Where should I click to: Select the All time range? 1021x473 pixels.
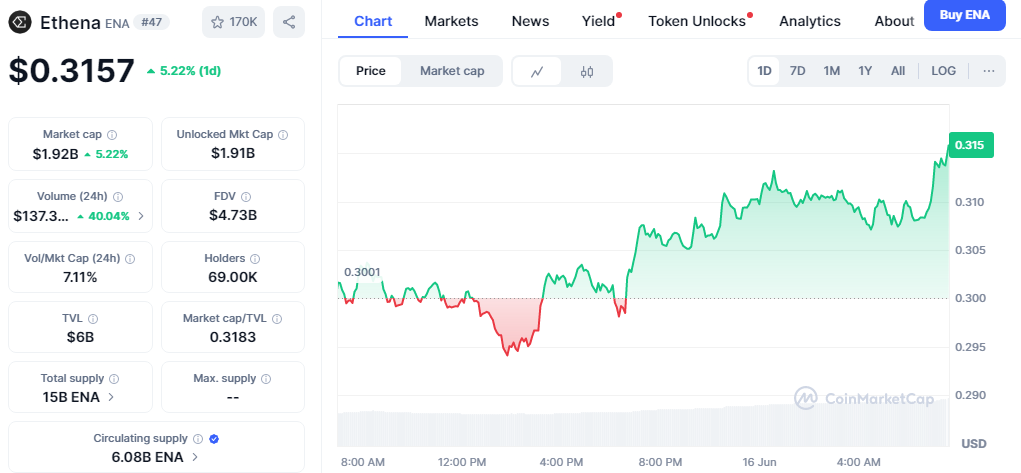pyautogui.click(x=898, y=71)
